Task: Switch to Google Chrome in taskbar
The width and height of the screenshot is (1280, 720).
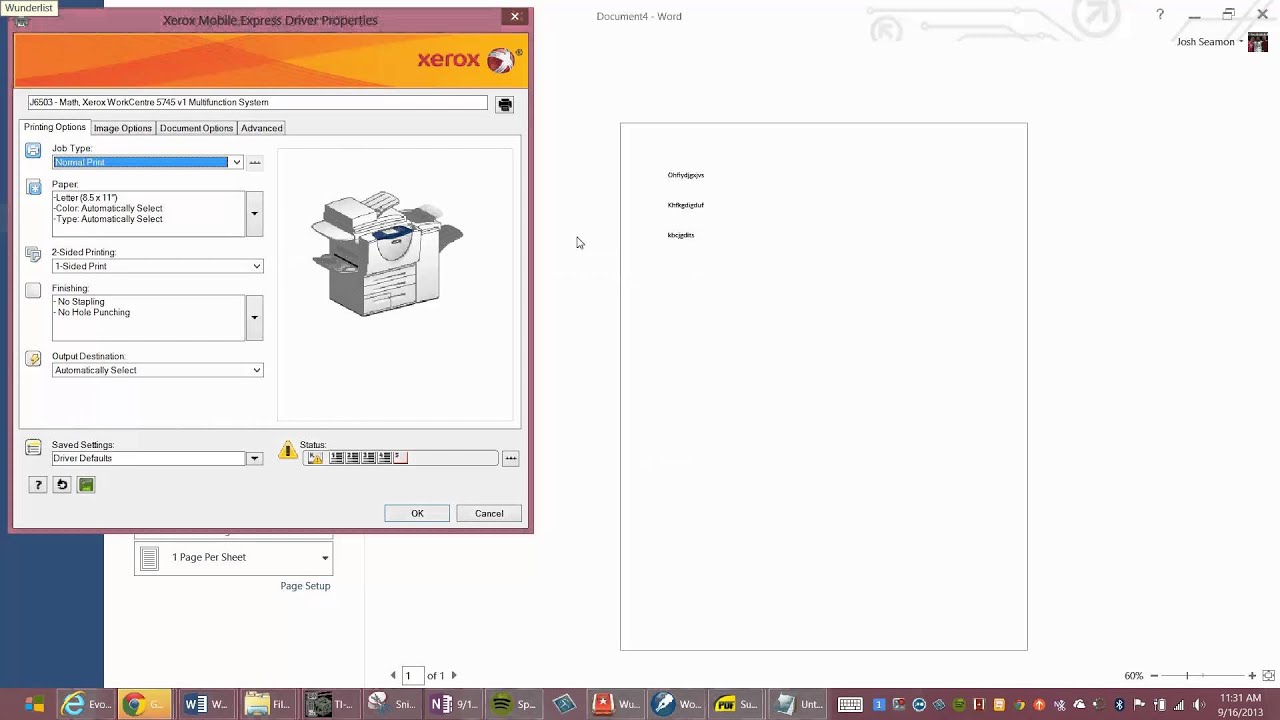Action: click(146, 704)
